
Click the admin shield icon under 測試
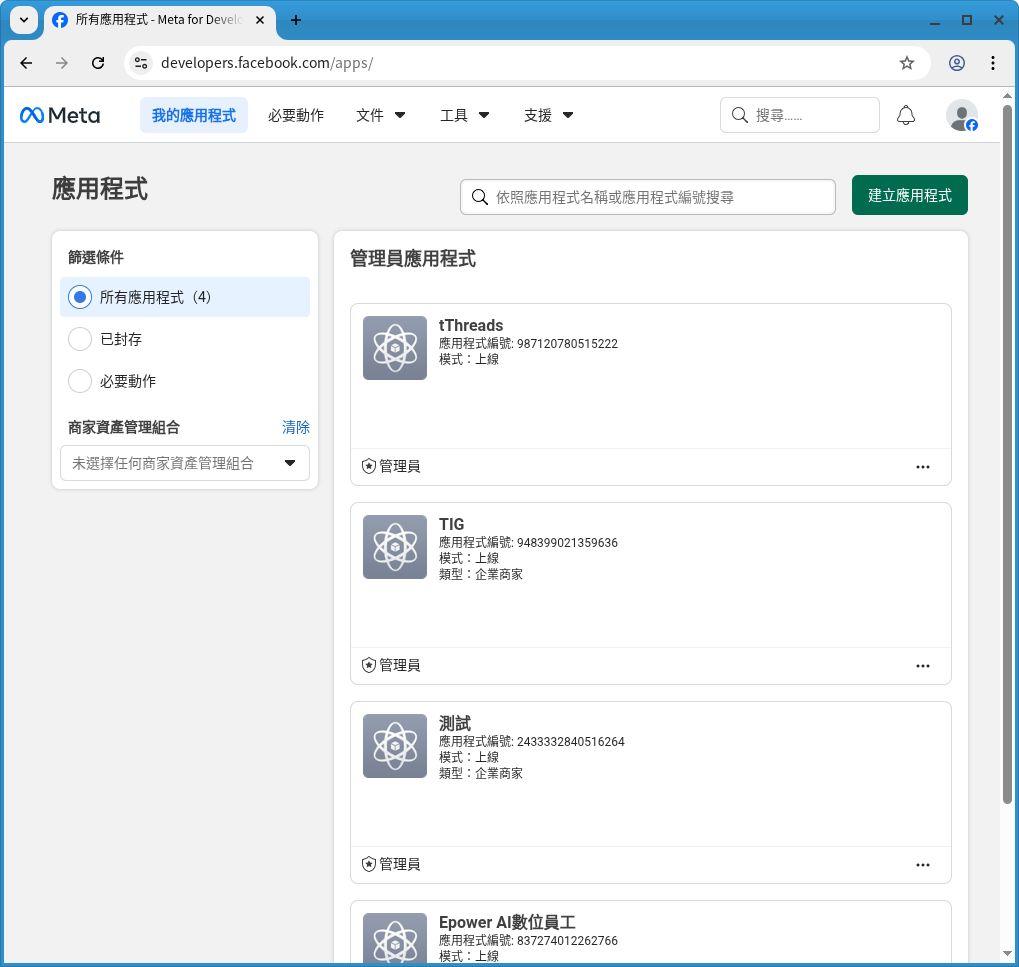click(x=368, y=864)
